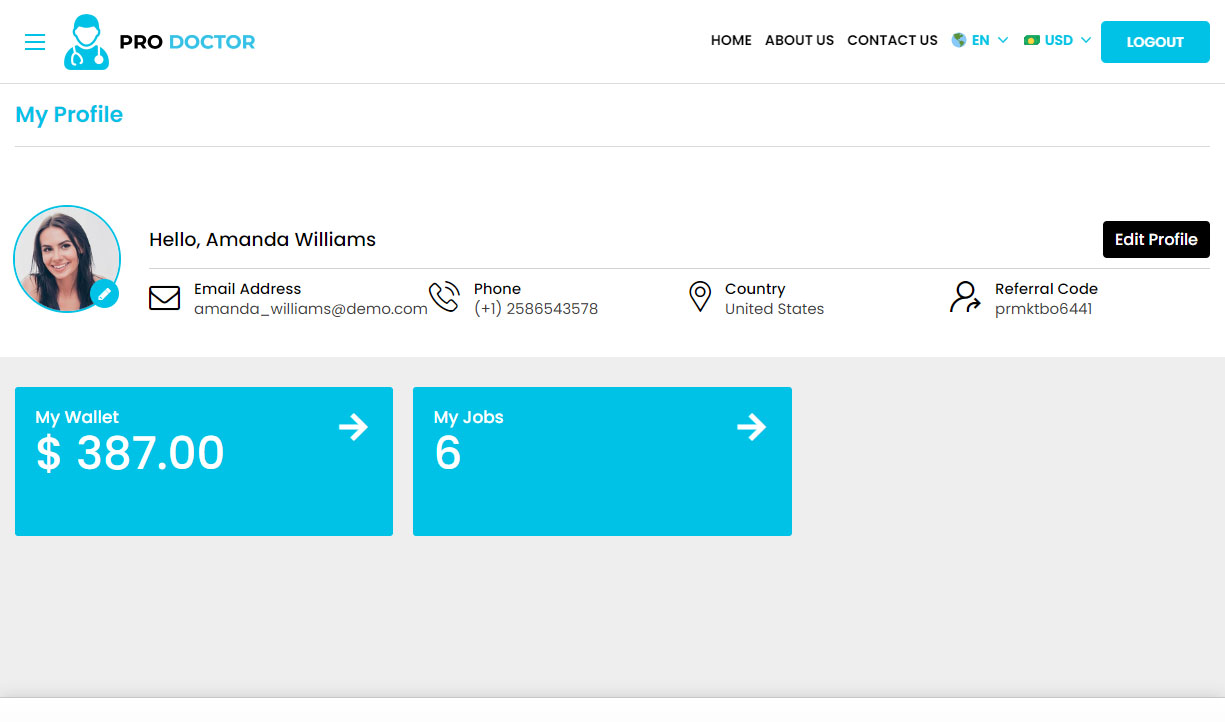Click the email envelope icon
1225x722 pixels.
(164, 298)
